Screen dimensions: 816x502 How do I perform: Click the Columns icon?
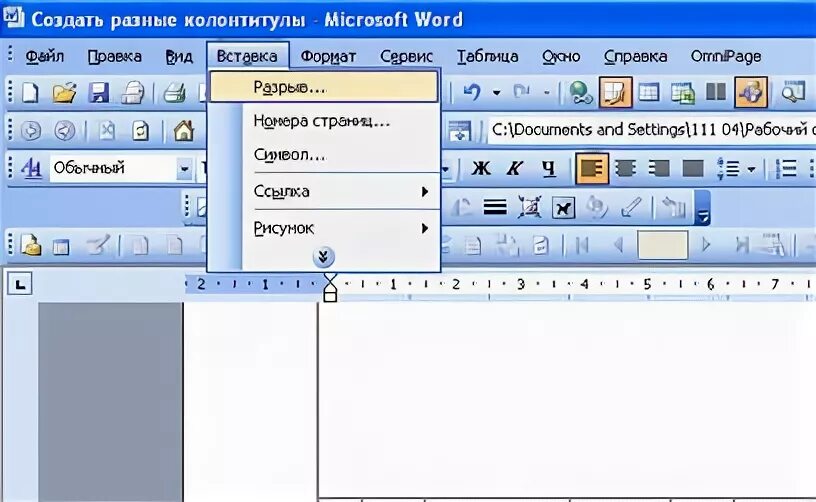pos(716,92)
